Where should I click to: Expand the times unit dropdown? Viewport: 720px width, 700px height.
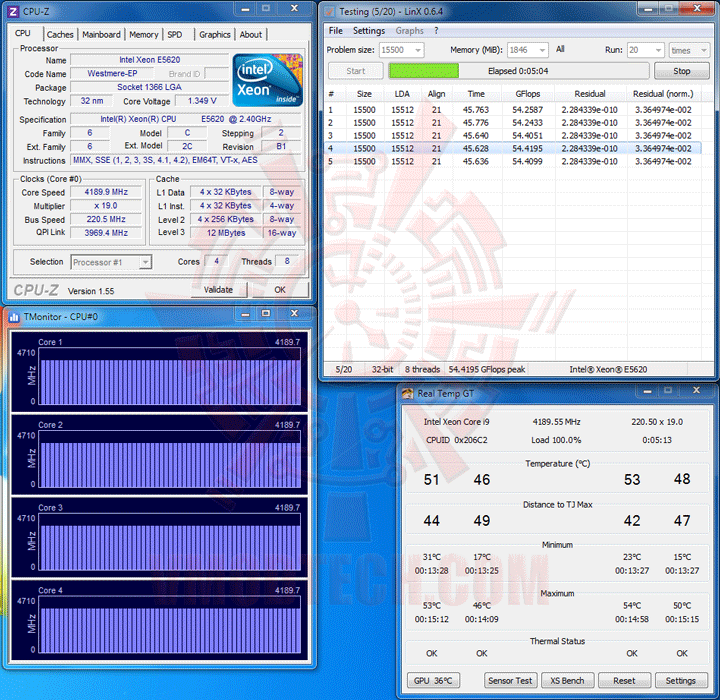(x=703, y=50)
